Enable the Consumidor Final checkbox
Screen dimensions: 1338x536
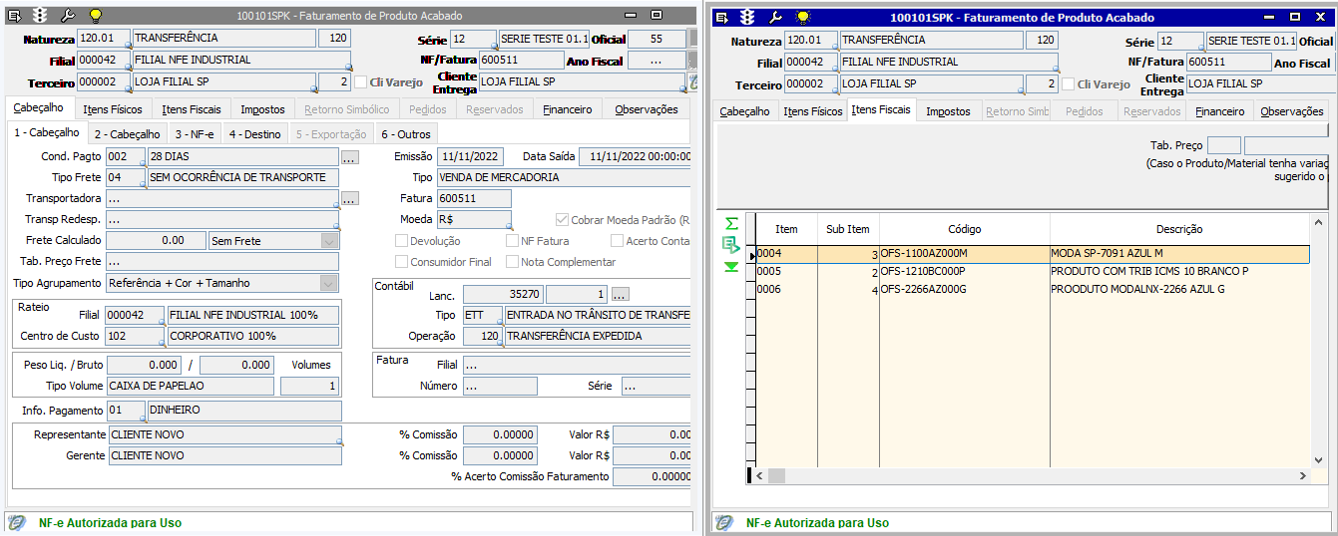(x=401, y=262)
